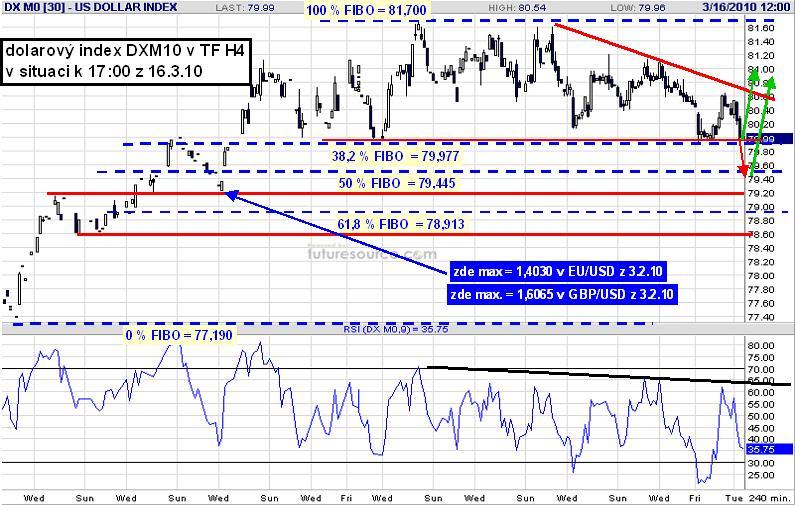The image size is (795, 505).
Task: Click the 79.40 price axis label
Action: coord(761,179)
